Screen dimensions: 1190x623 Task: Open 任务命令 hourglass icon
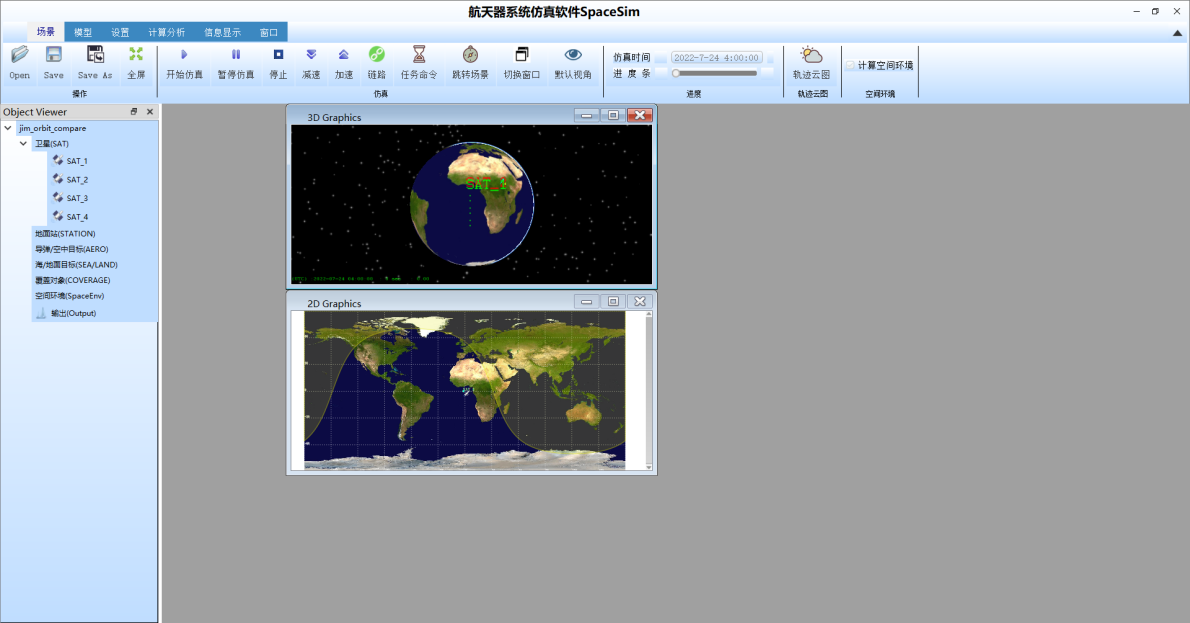[x=419, y=55]
